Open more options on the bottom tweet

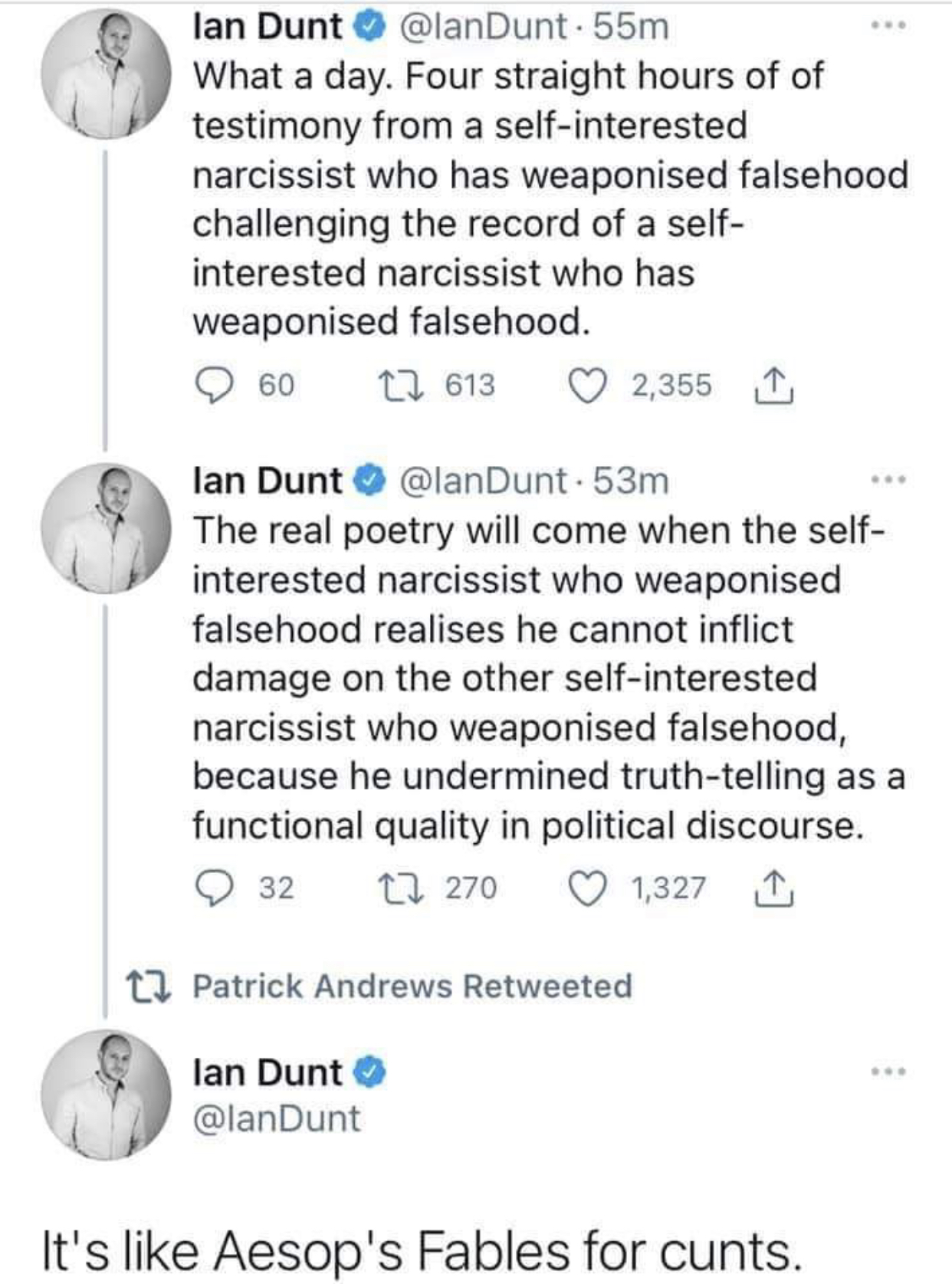pos(889,1071)
